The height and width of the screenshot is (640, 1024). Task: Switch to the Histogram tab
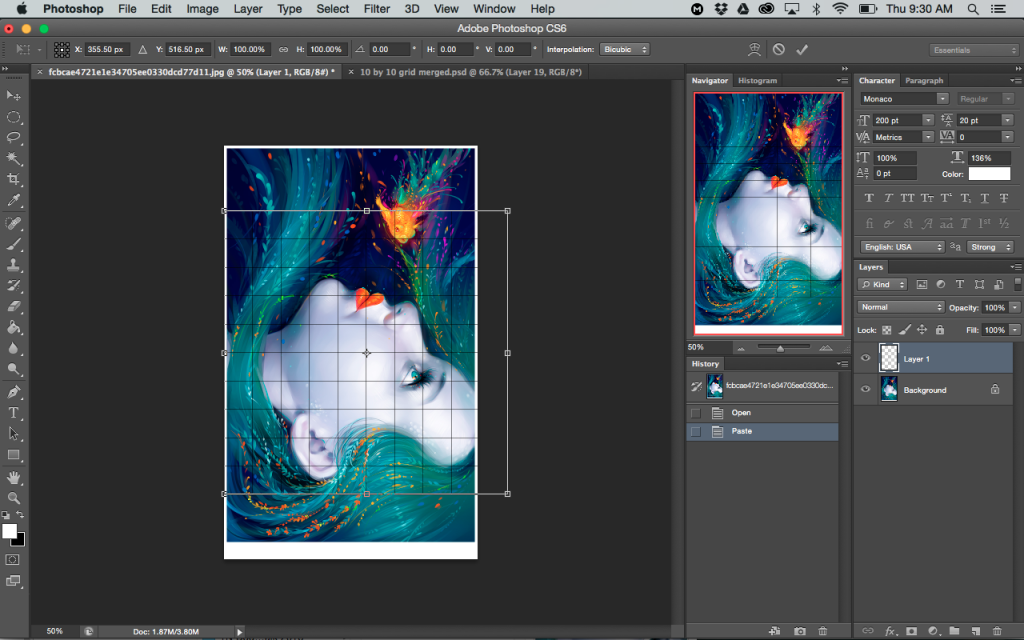(757, 80)
